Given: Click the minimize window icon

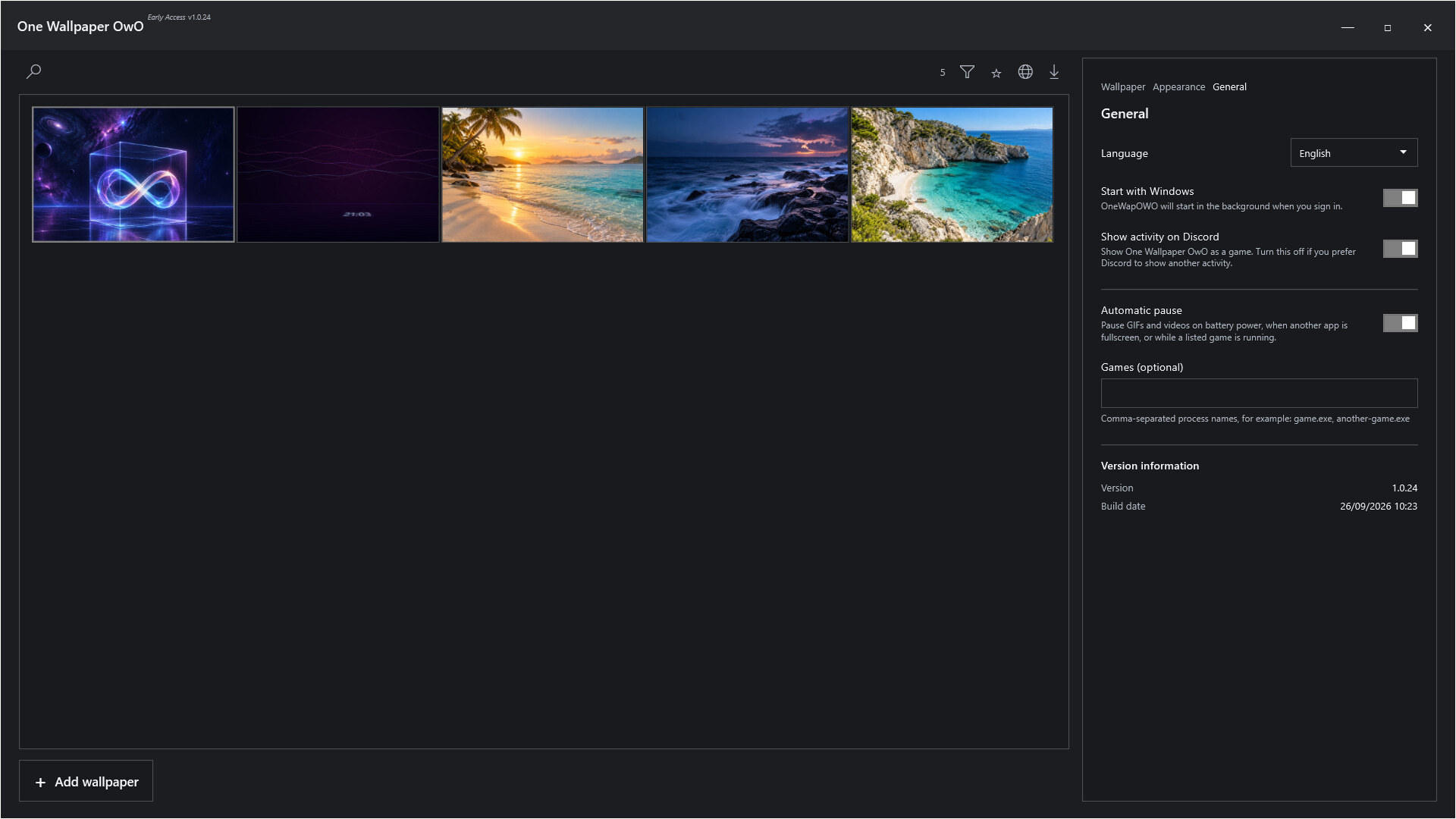Looking at the screenshot, I should (x=1348, y=27).
